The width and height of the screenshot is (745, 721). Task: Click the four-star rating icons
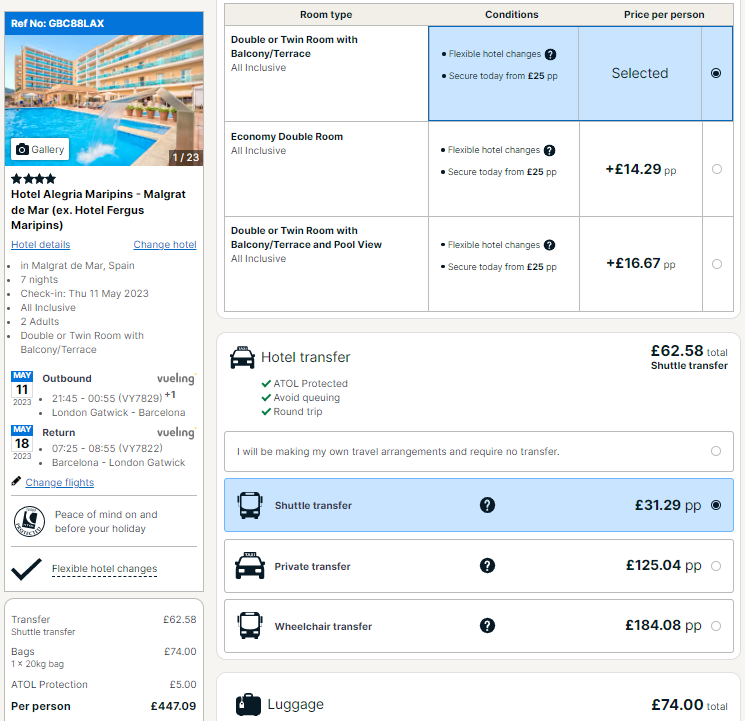[33, 179]
